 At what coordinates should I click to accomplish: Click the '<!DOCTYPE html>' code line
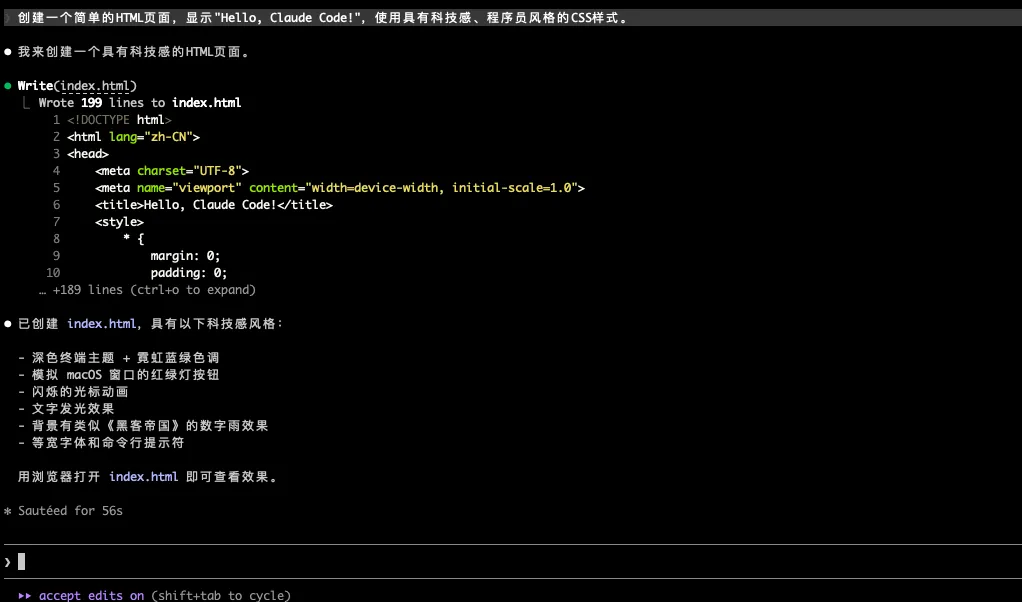pyautogui.click(x=119, y=120)
